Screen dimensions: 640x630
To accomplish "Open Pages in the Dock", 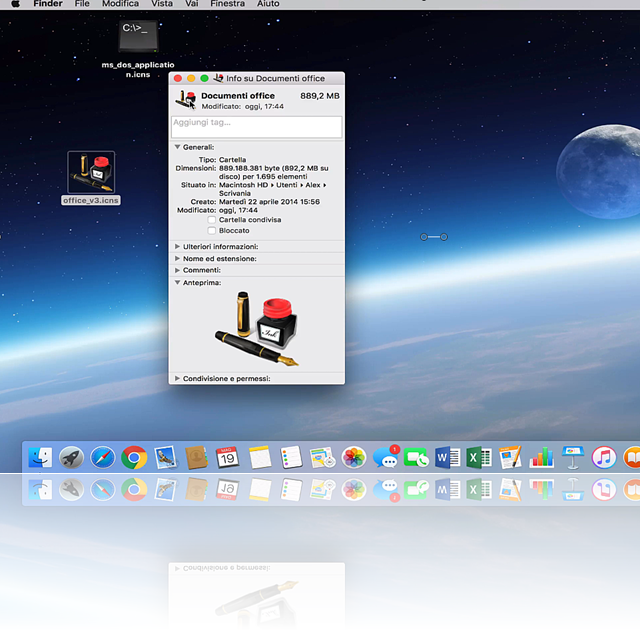I will (x=510, y=457).
